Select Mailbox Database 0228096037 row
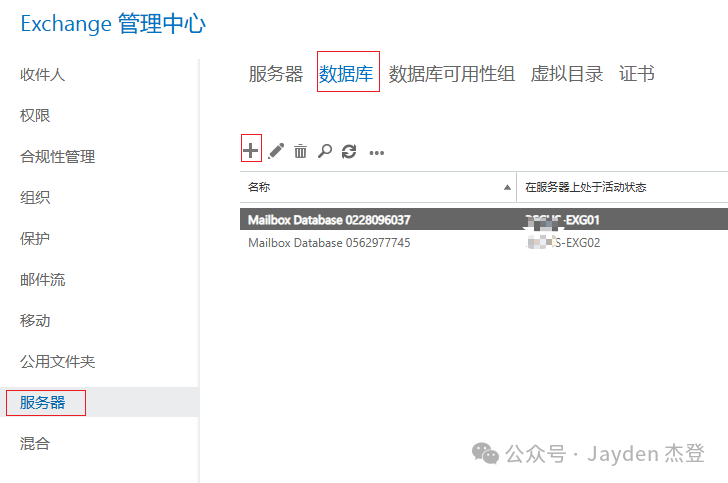Viewport: 728px width, 483px height. [329, 219]
